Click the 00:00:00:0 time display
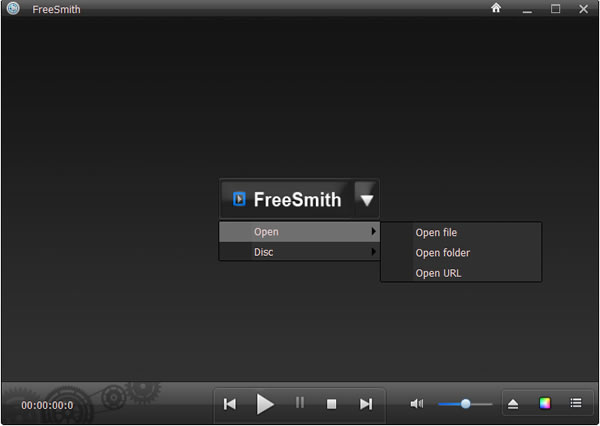Screen dimensions: 600x426 pos(47,405)
